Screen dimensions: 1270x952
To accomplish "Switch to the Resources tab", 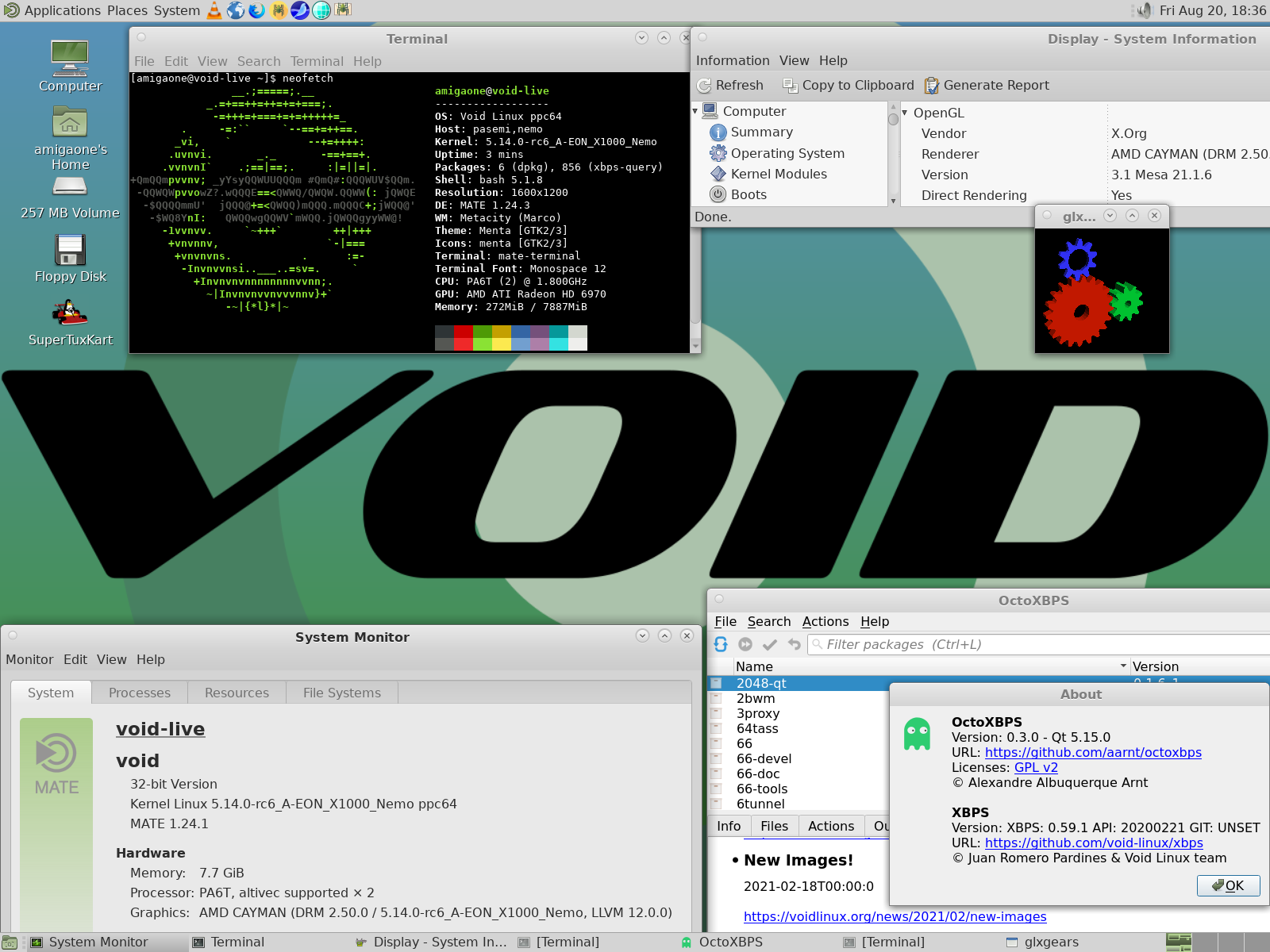I will tap(237, 693).
